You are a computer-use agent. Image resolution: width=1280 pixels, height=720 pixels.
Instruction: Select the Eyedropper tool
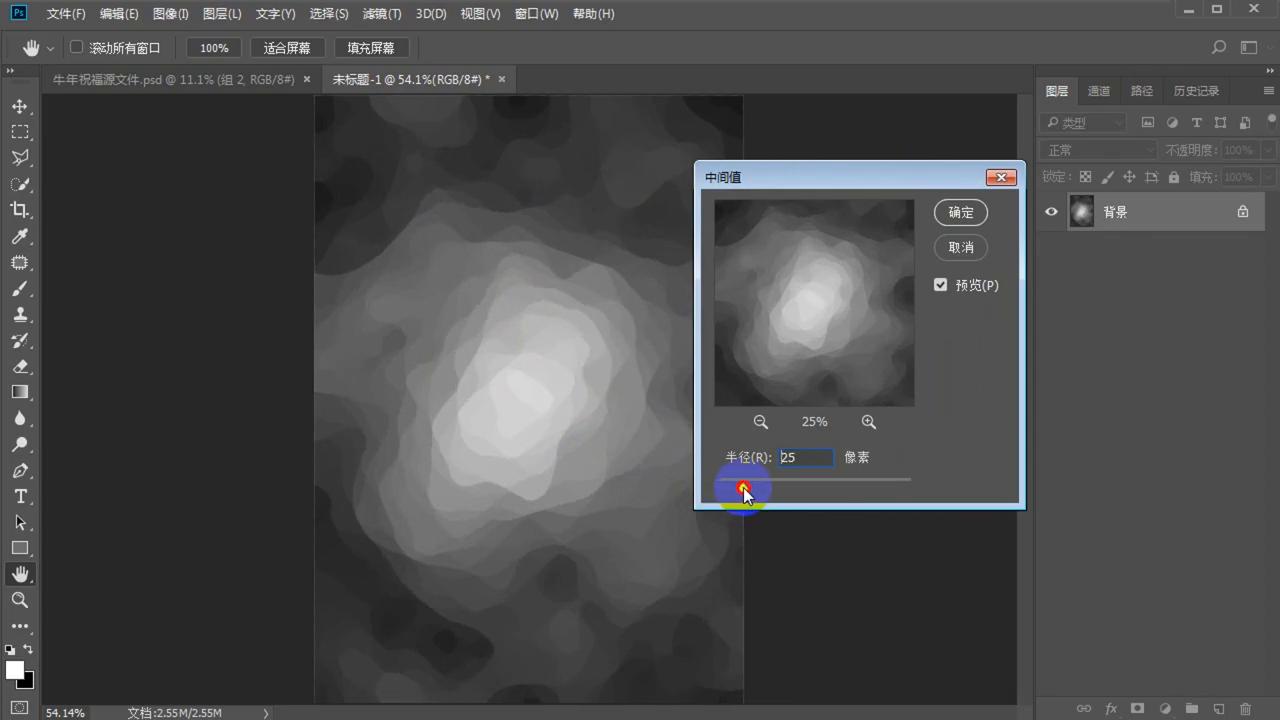click(20, 237)
